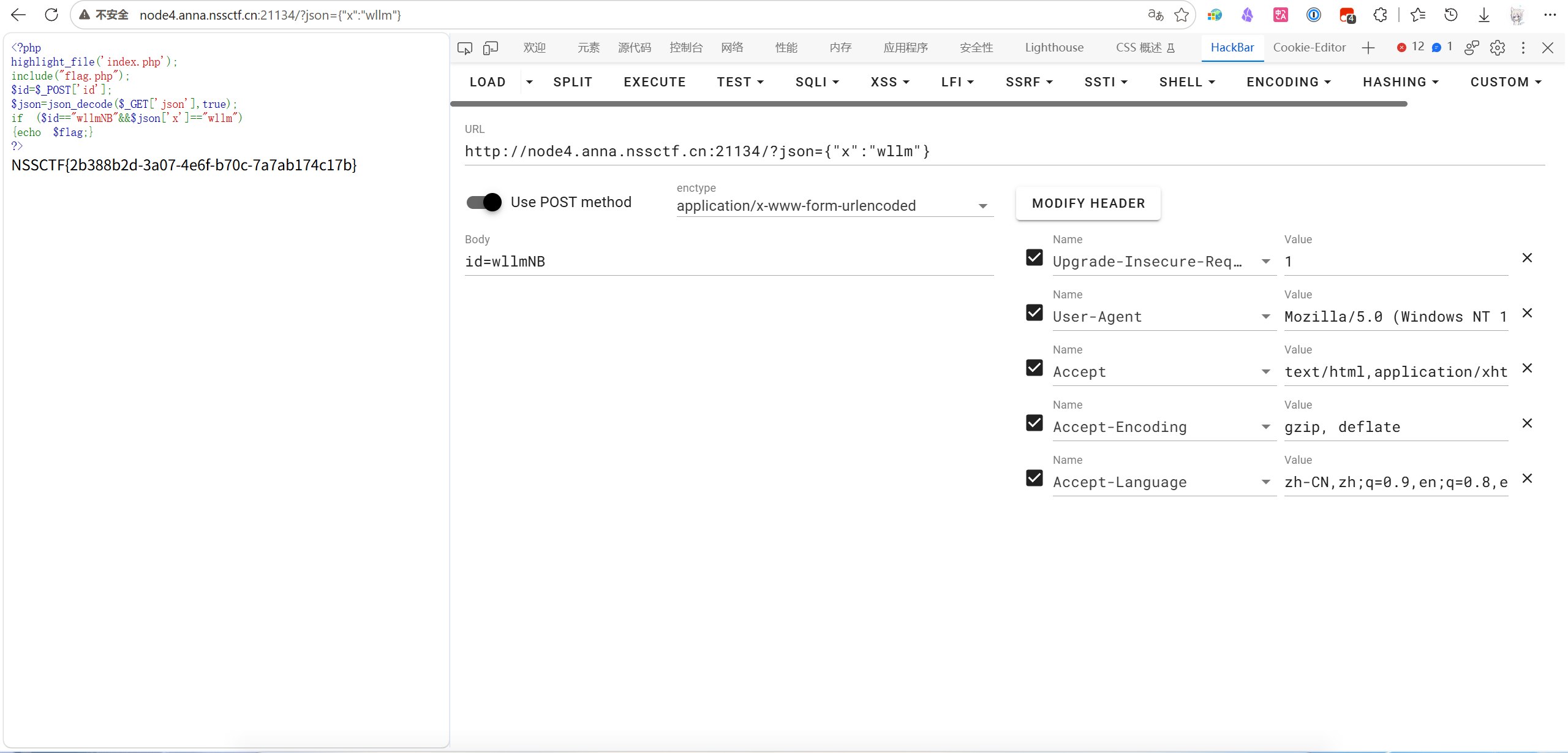This screenshot has height=753, width=1568.
Task: Add a new DevTools tab with plus icon
Action: pyautogui.click(x=1368, y=48)
